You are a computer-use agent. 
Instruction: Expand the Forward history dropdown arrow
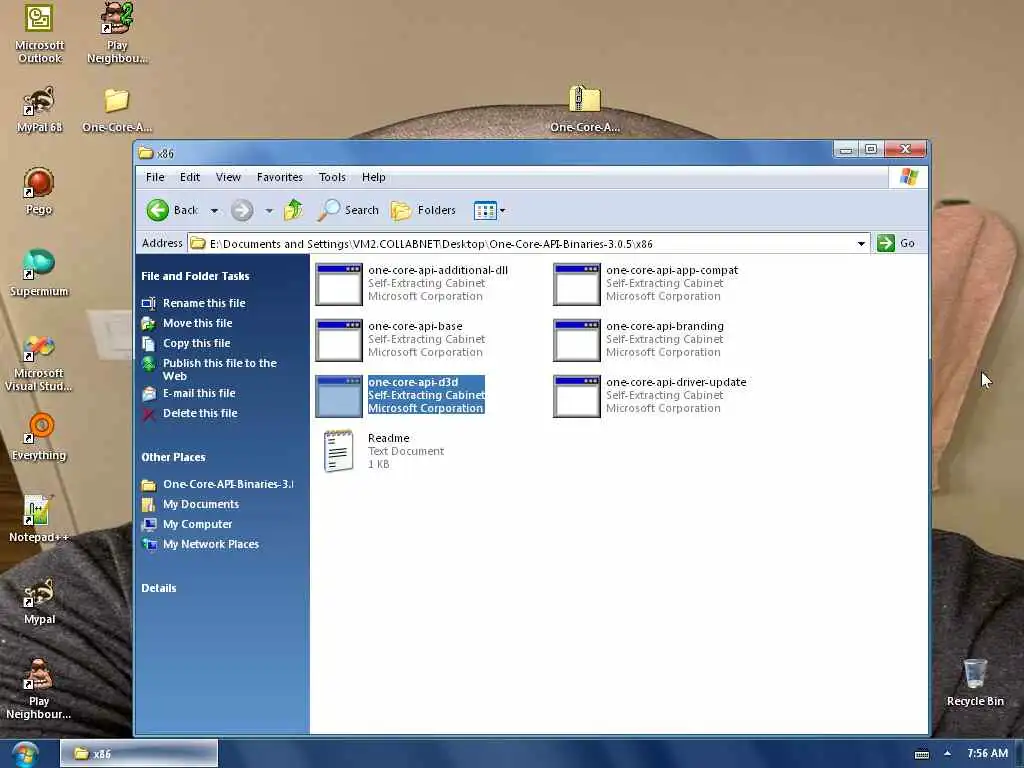269,211
